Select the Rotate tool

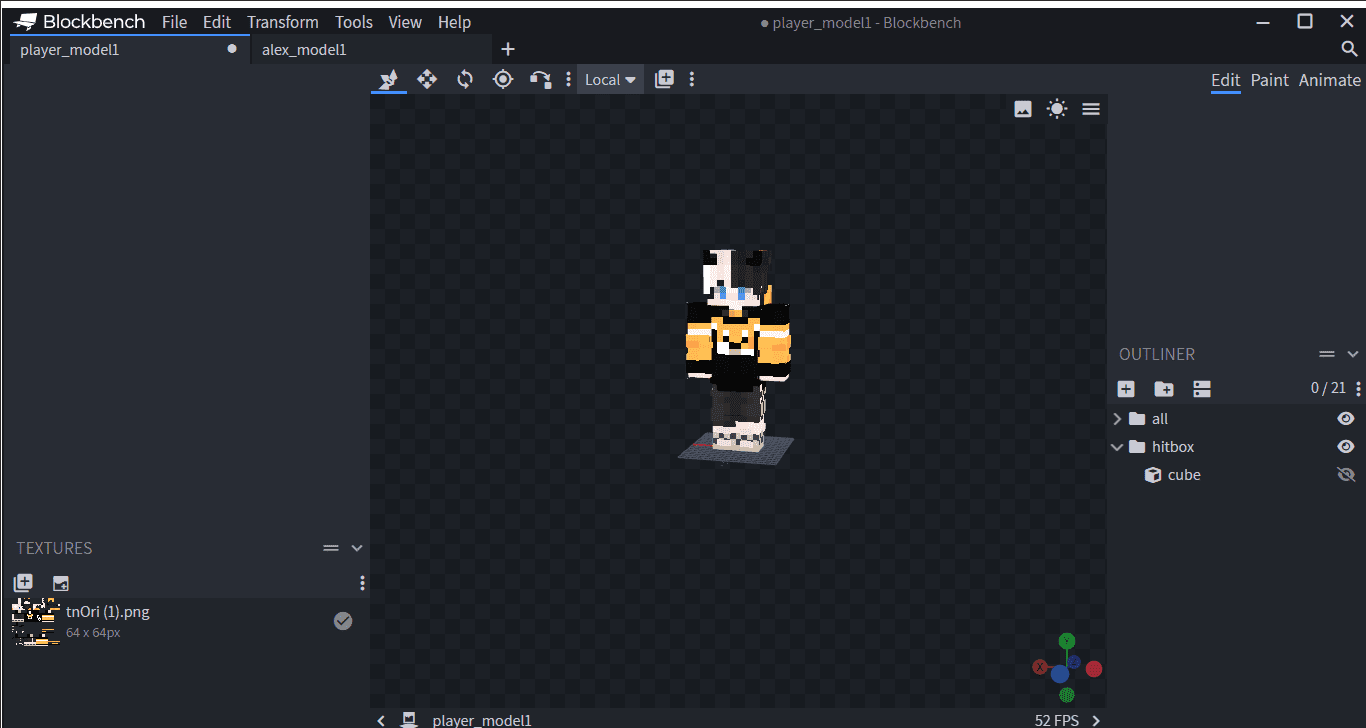[465, 79]
